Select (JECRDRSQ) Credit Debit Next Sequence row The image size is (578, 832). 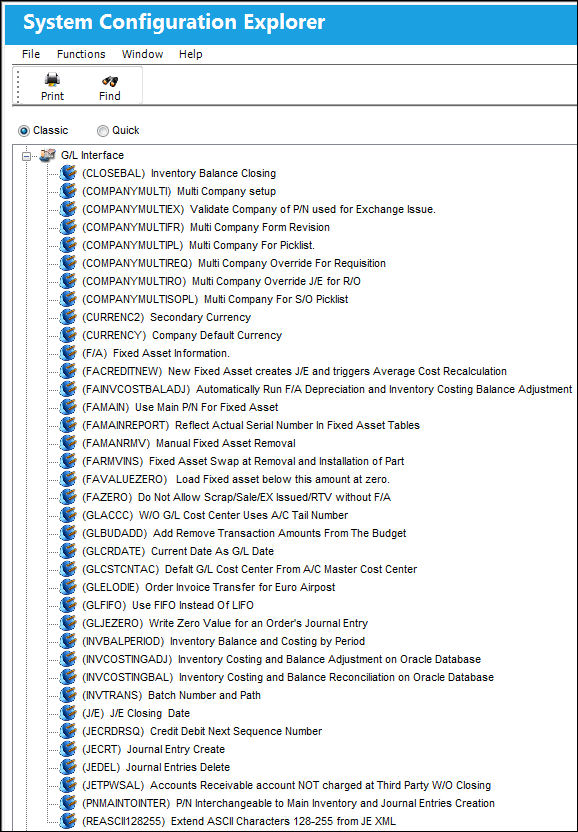pyautogui.click(x=202, y=732)
